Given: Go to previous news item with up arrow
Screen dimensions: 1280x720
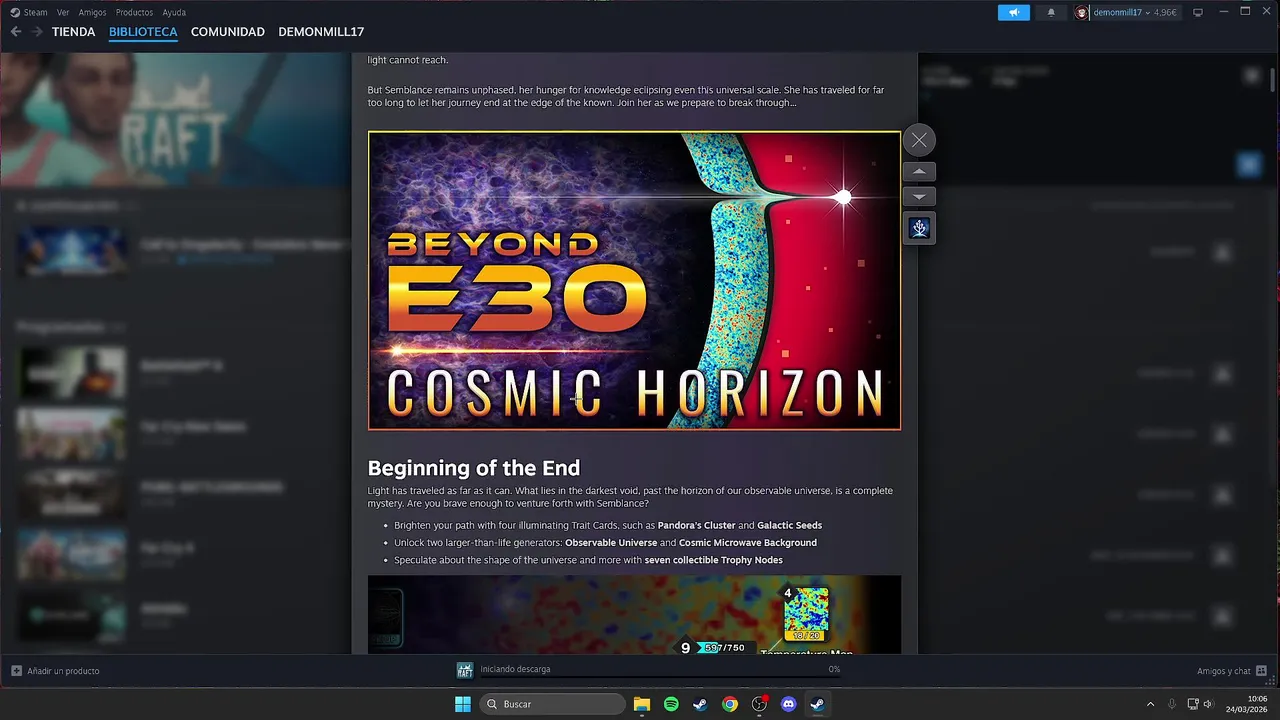Looking at the screenshot, I should click(x=919, y=171).
